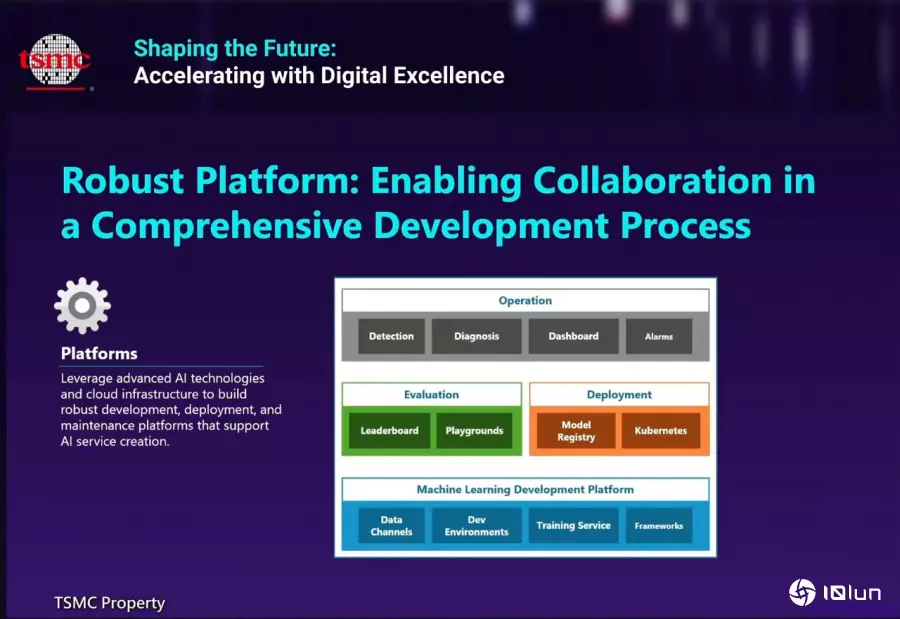This screenshot has width=900, height=619.
Task: Click the 'Robust Platform' slide title
Action: 439,203
